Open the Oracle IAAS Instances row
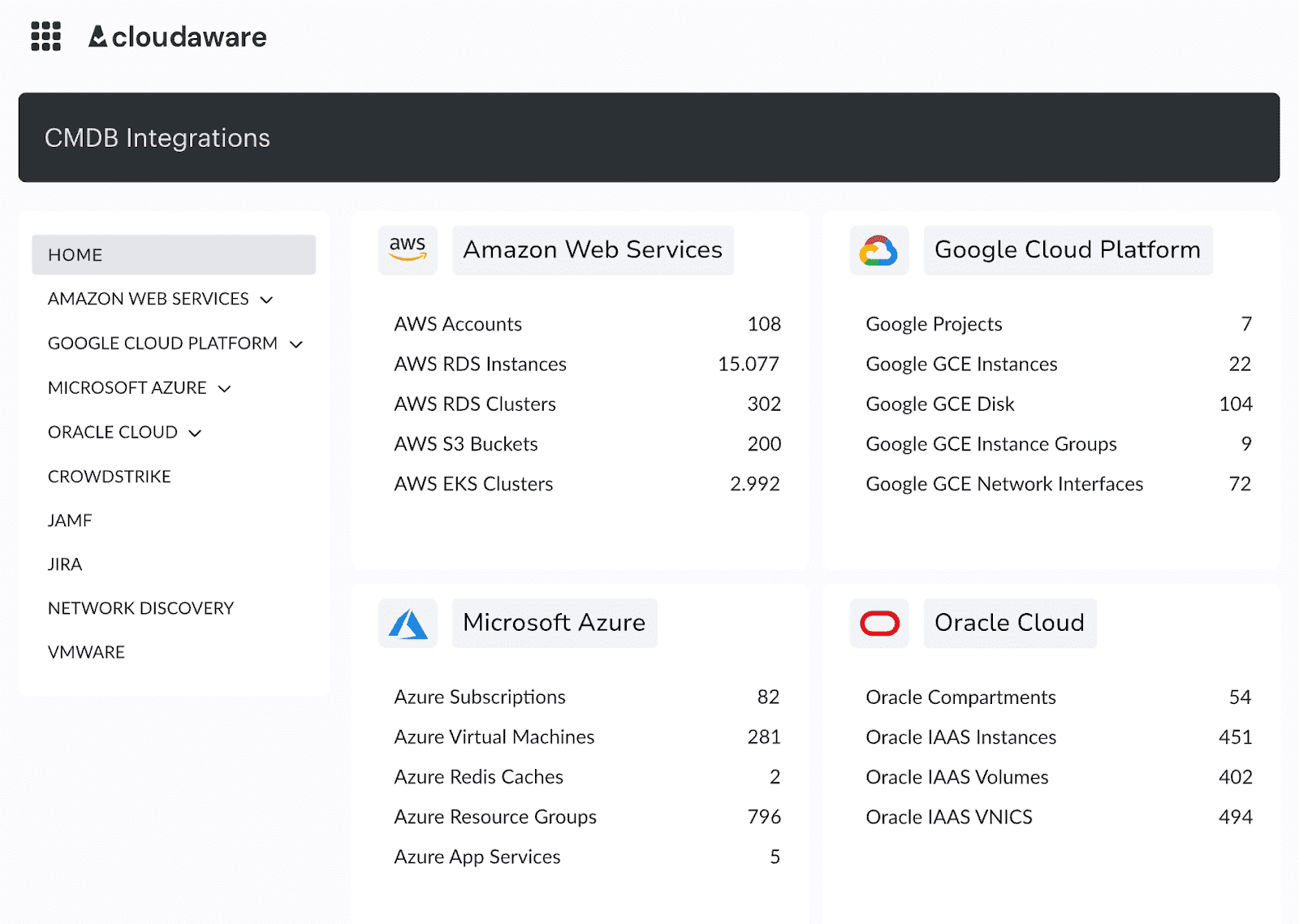 1059,736
